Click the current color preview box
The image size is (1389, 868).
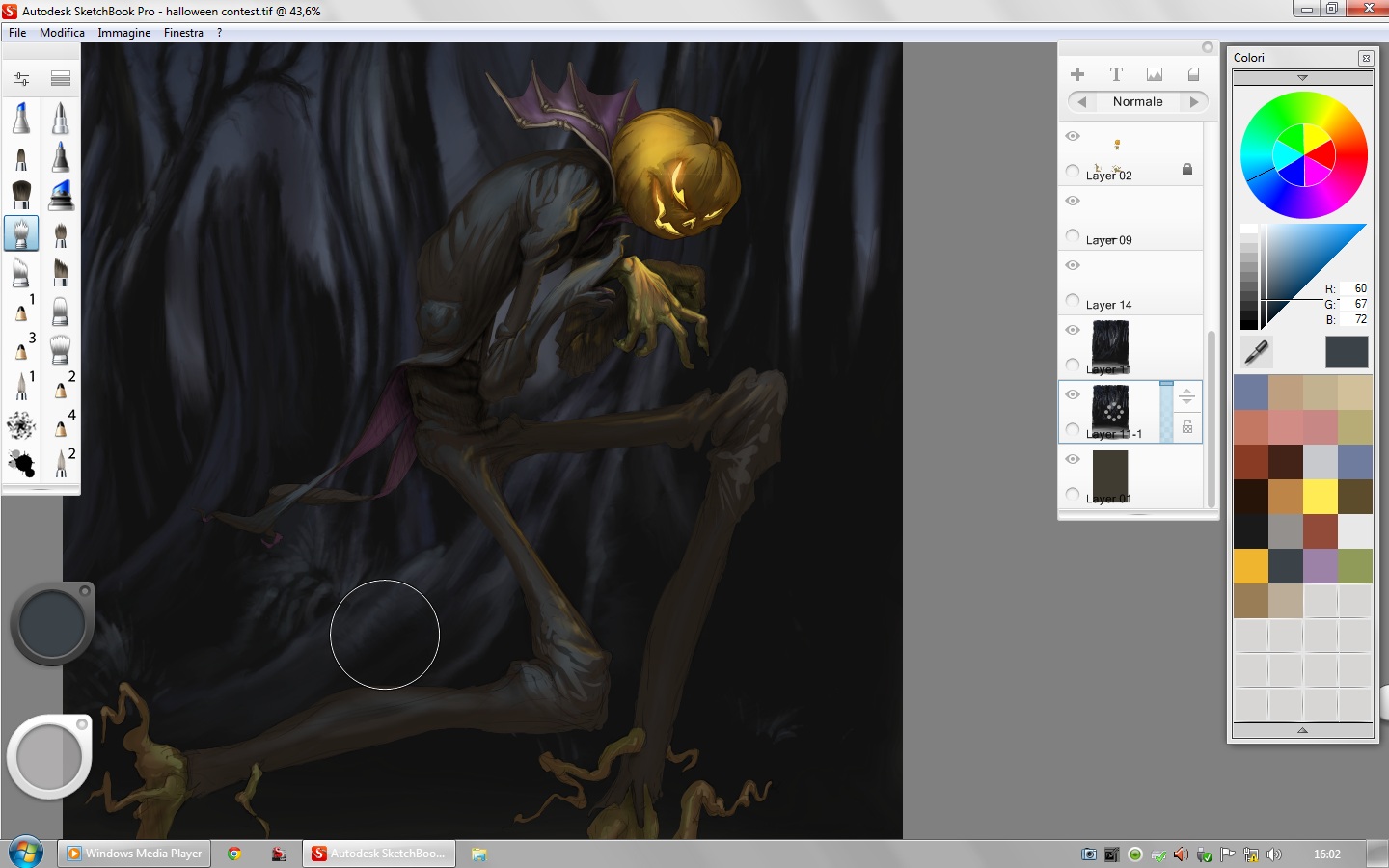tap(1347, 352)
